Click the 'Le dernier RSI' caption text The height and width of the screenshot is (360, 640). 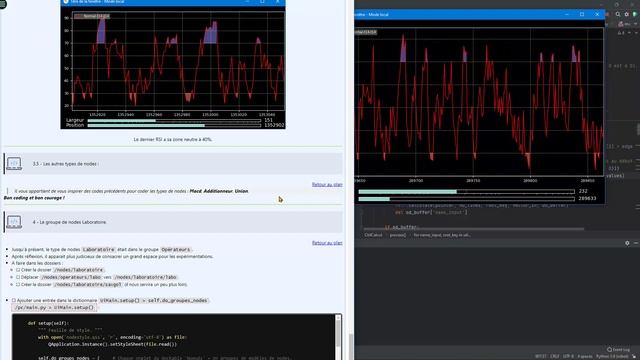pyautogui.click(x=173, y=139)
